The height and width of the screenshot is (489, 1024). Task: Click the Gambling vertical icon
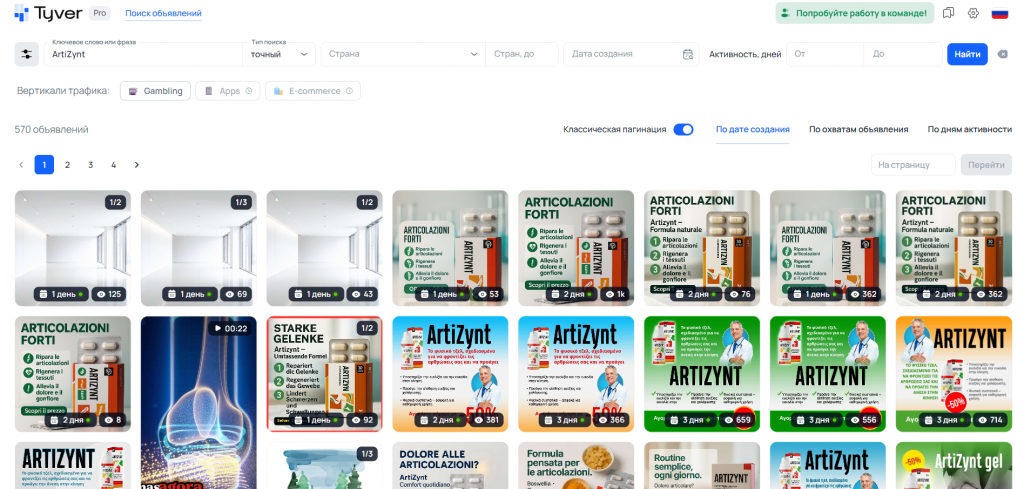coord(133,91)
